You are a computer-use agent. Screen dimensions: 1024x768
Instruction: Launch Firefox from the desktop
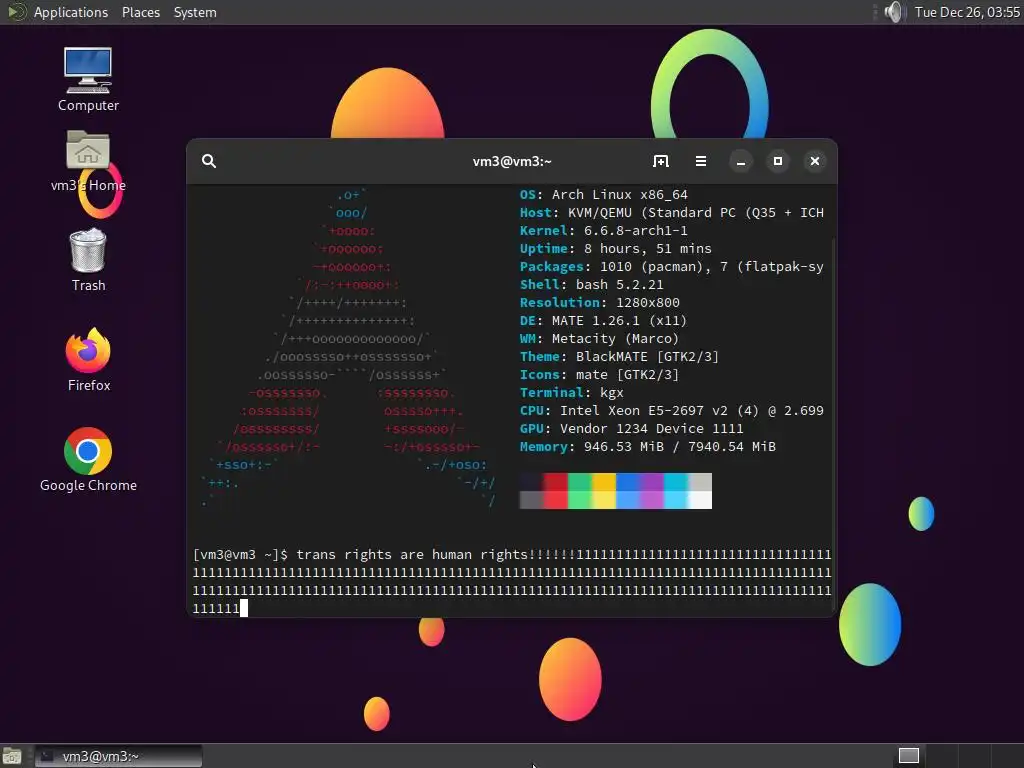point(88,360)
